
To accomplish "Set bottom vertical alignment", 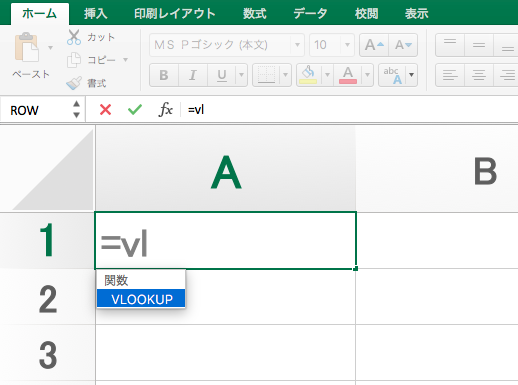I will tap(507, 45).
